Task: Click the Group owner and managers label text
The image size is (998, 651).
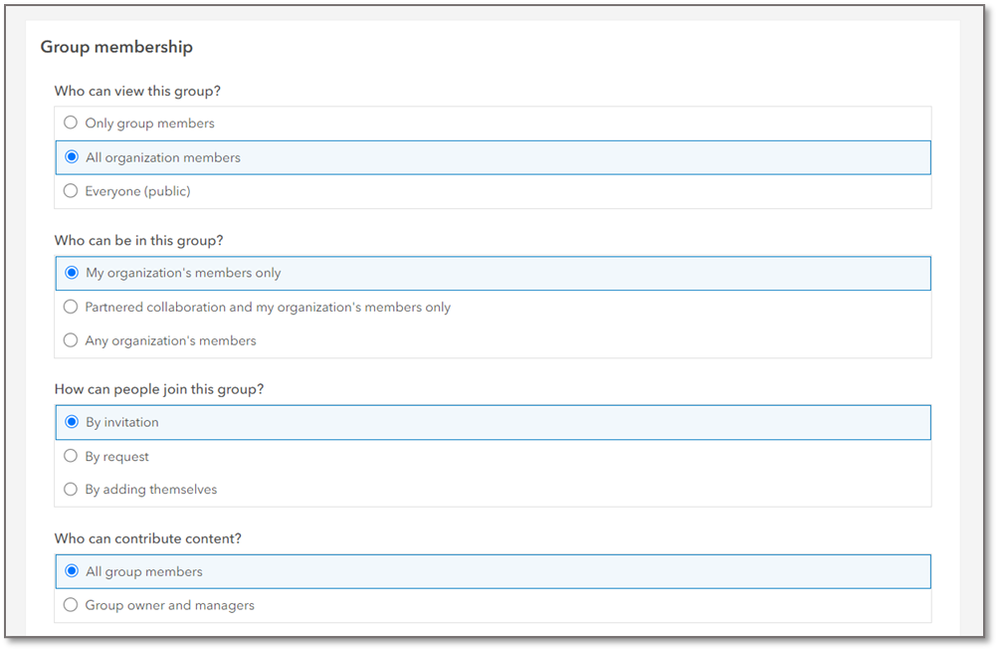Action: [170, 604]
